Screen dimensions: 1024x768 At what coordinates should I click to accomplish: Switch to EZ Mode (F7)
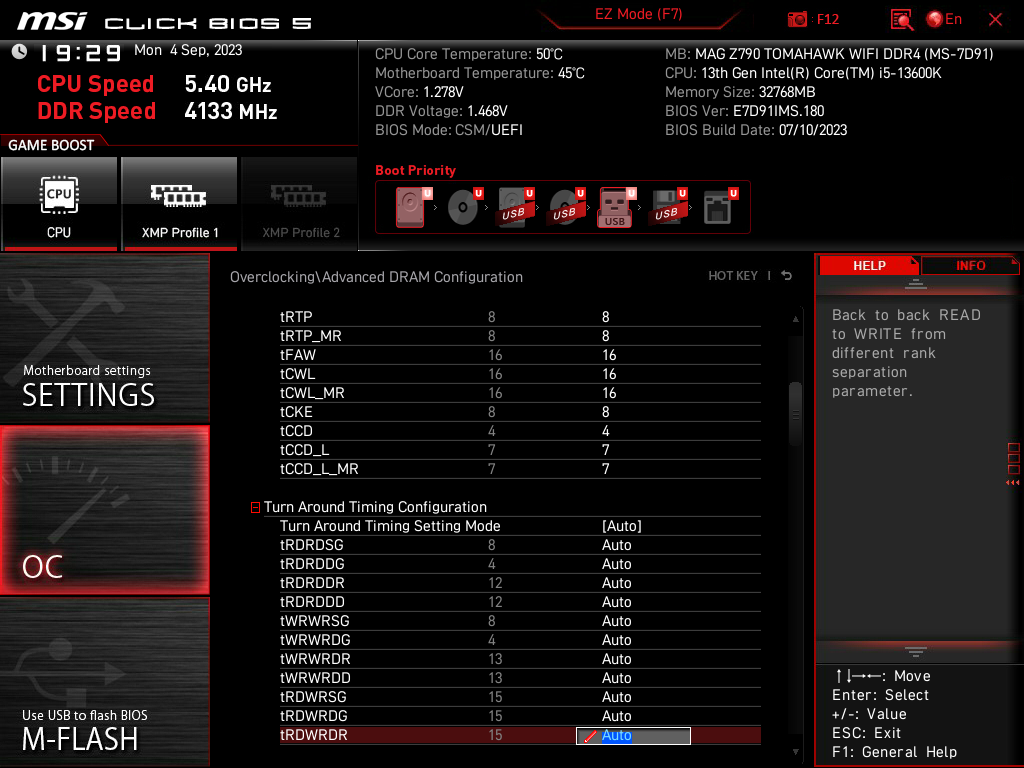(638, 14)
